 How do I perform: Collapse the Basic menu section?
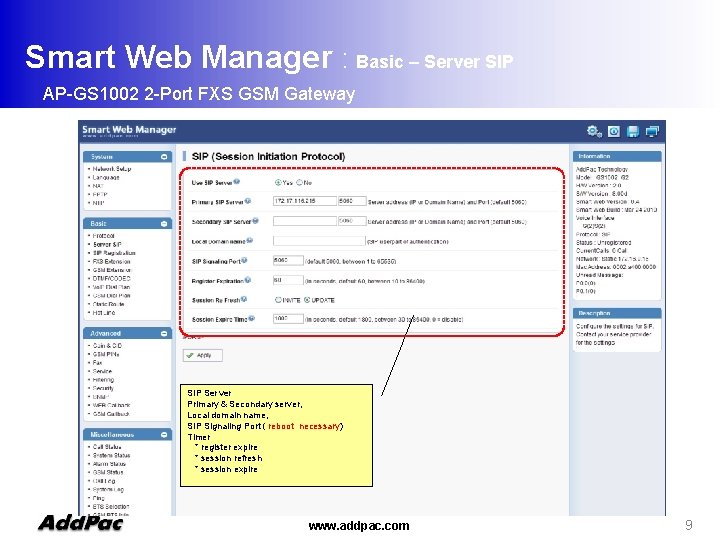pyautogui.click(x=164, y=224)
